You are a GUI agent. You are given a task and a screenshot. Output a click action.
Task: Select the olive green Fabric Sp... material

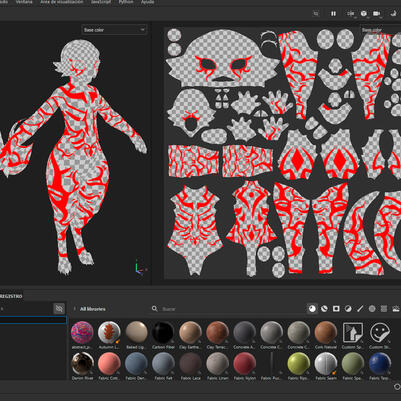pyautogui.click(x=353, y=363)
